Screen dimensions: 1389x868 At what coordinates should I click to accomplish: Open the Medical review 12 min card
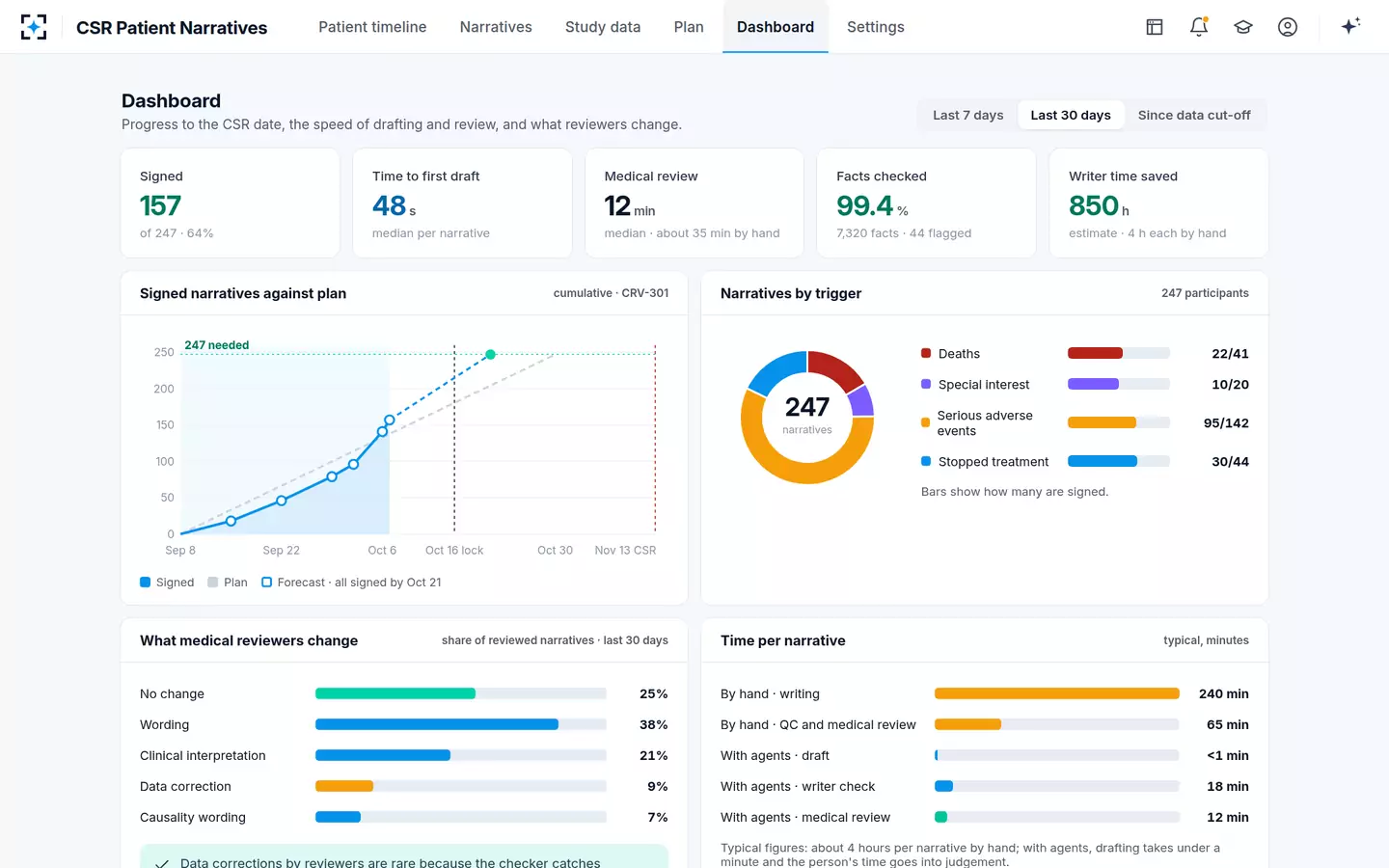(x=694, y=203)
